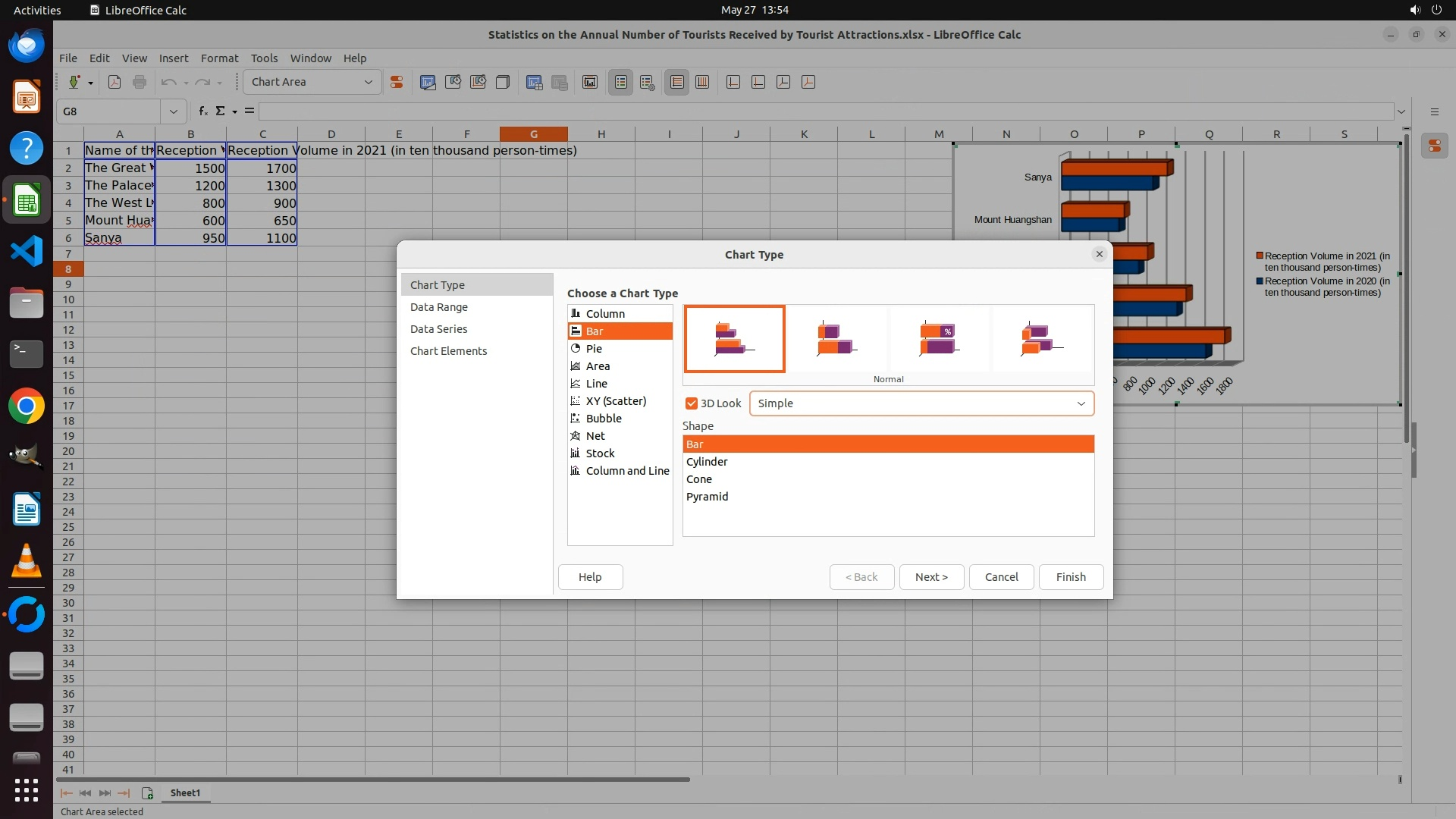Choose the Column and Line chart type
This screenshot has width=1456, height=819.
tap(626, 471)
